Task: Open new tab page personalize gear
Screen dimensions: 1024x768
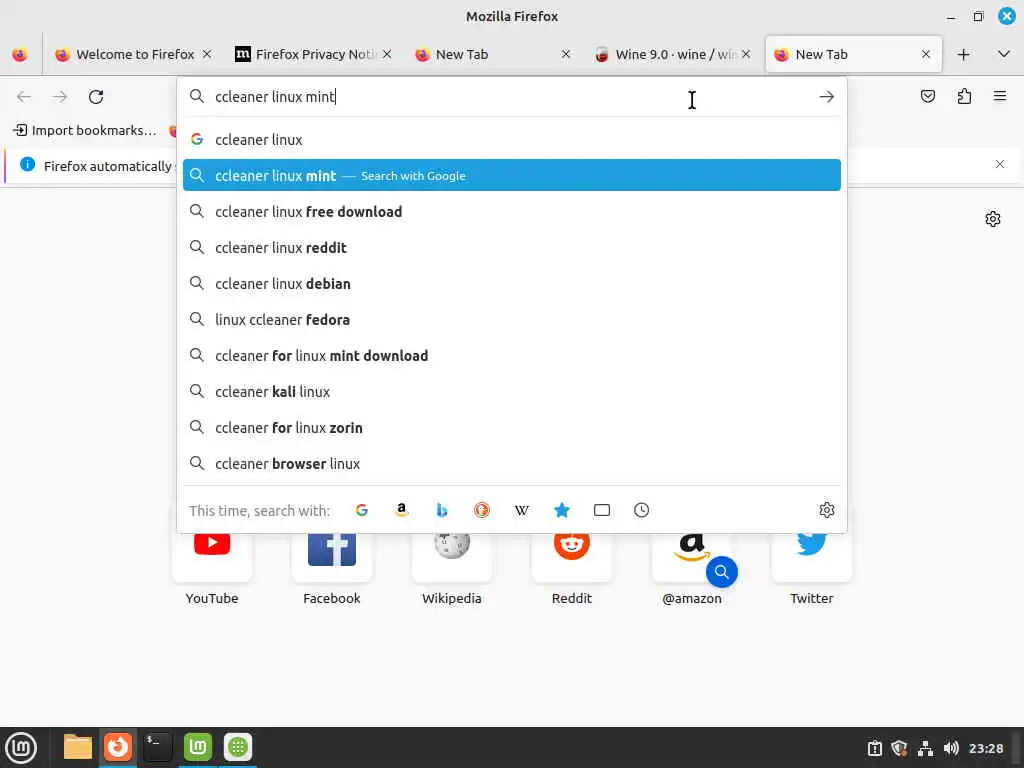Action: (x=993, y=219)
